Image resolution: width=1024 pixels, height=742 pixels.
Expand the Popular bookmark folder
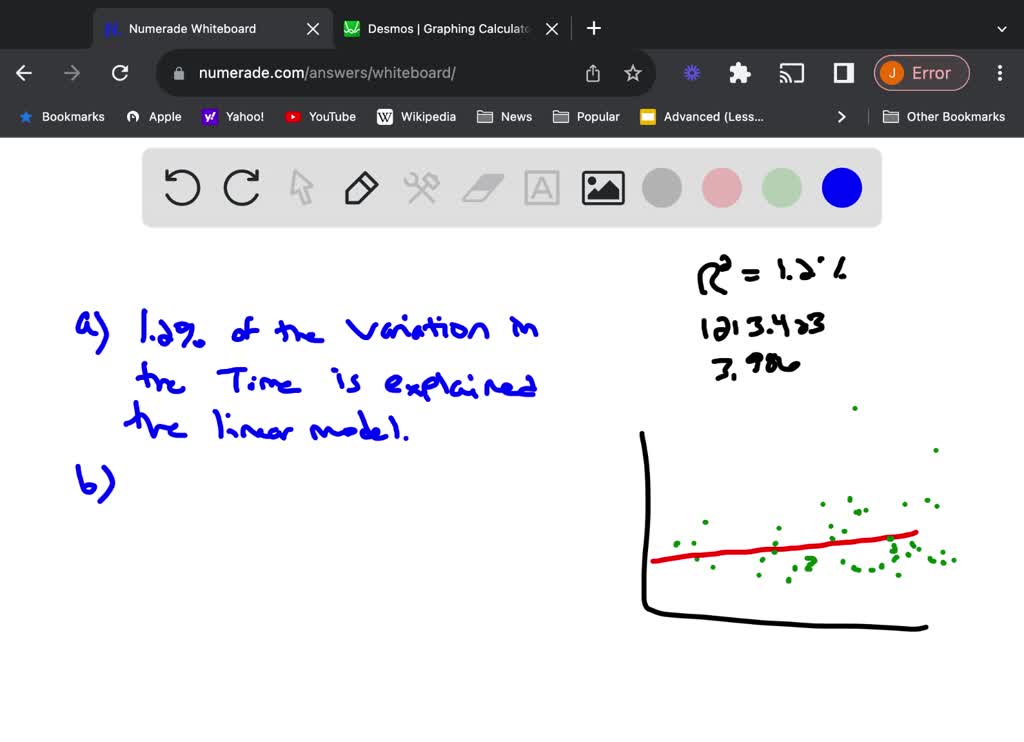pyautogui.click(x=586, y=117)
